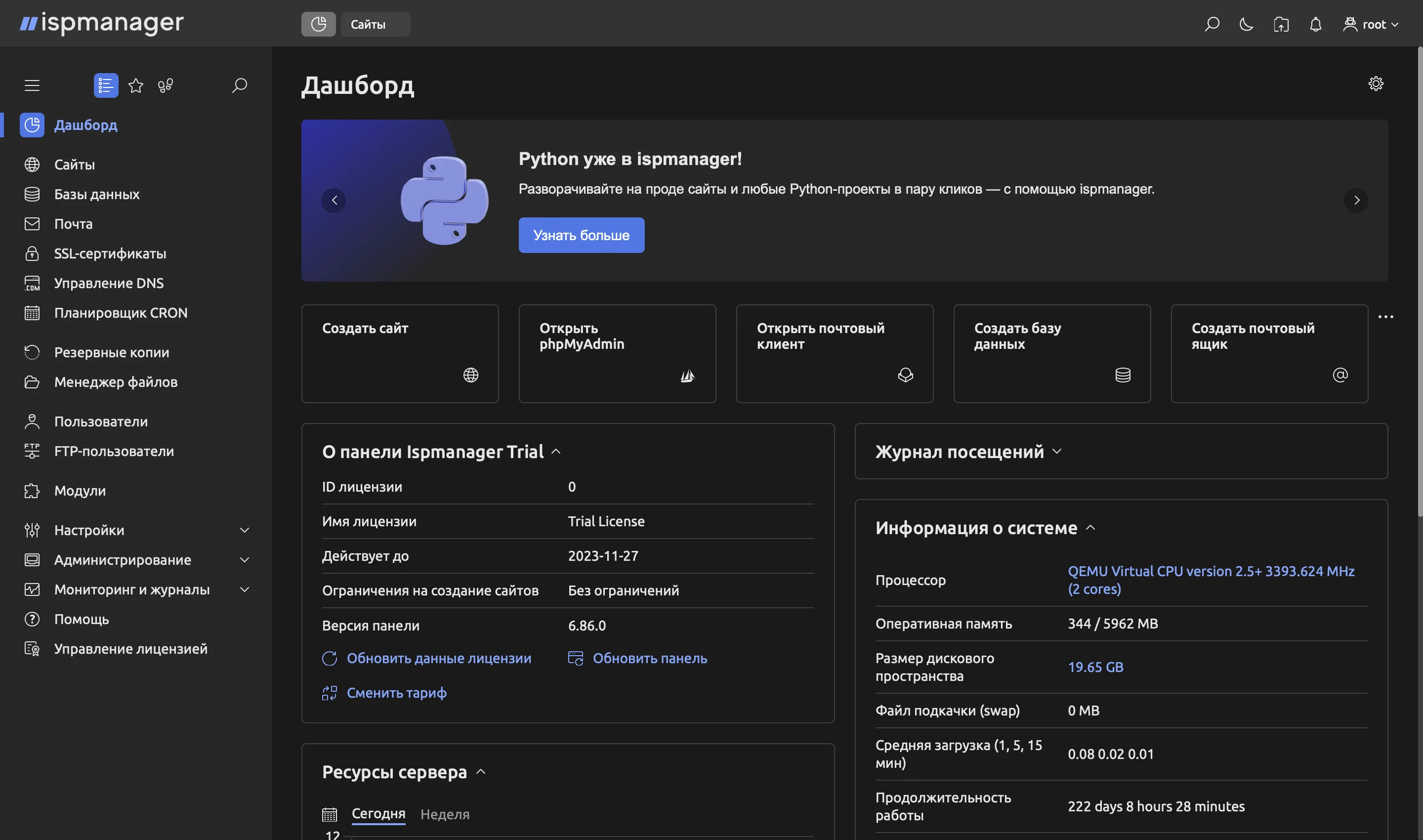The width and height of the screenshot is (1423, 840).
Task: Switch to favorites star view in sidebar
Action: click(x=136, y=85)
